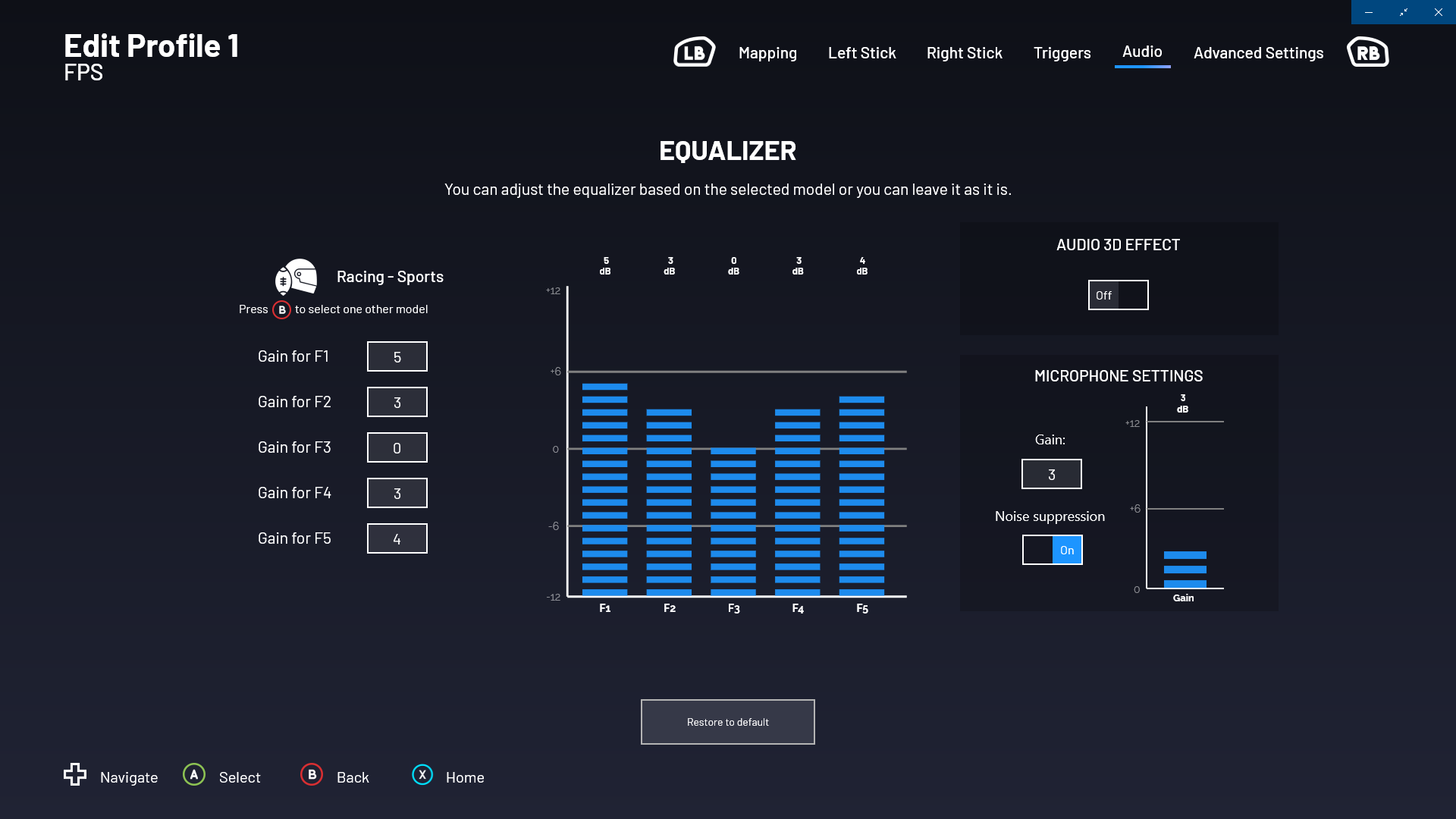1456x819 pixels.
Task: Click the Racing - Sports helmet icon
Action: tap(297, 277)
